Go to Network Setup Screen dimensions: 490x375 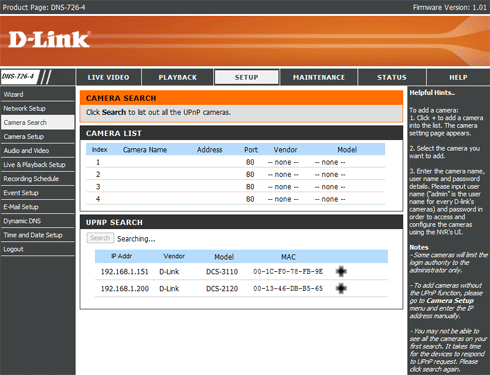tap(37, 108)
